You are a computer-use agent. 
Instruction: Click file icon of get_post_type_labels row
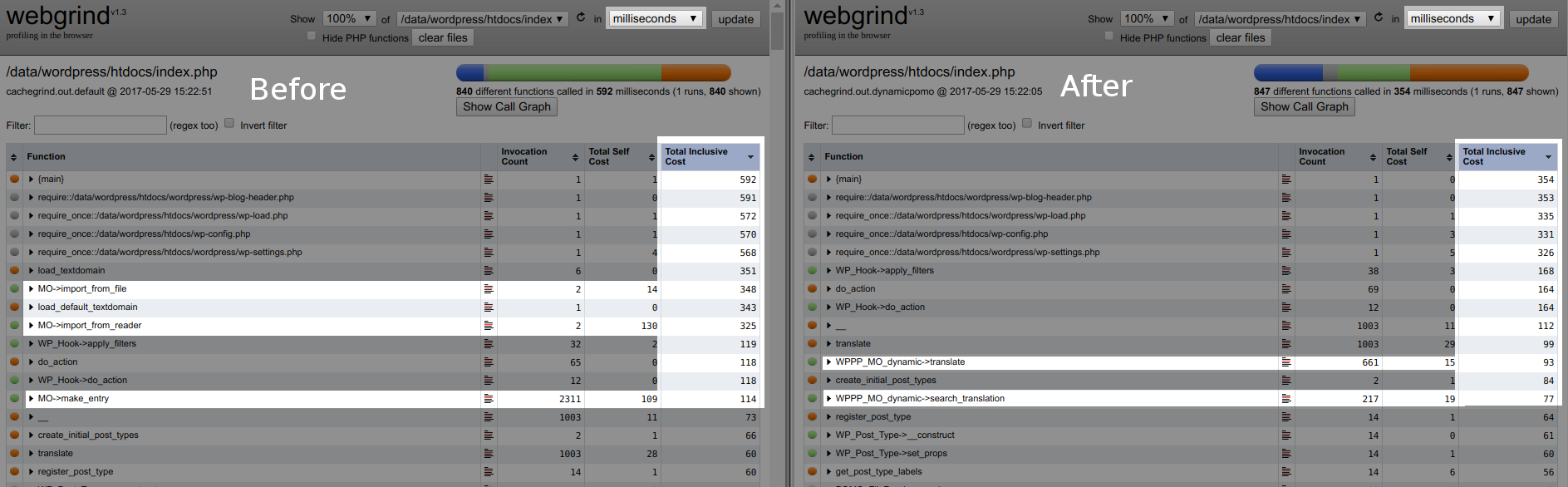[x=1286, y=472]
